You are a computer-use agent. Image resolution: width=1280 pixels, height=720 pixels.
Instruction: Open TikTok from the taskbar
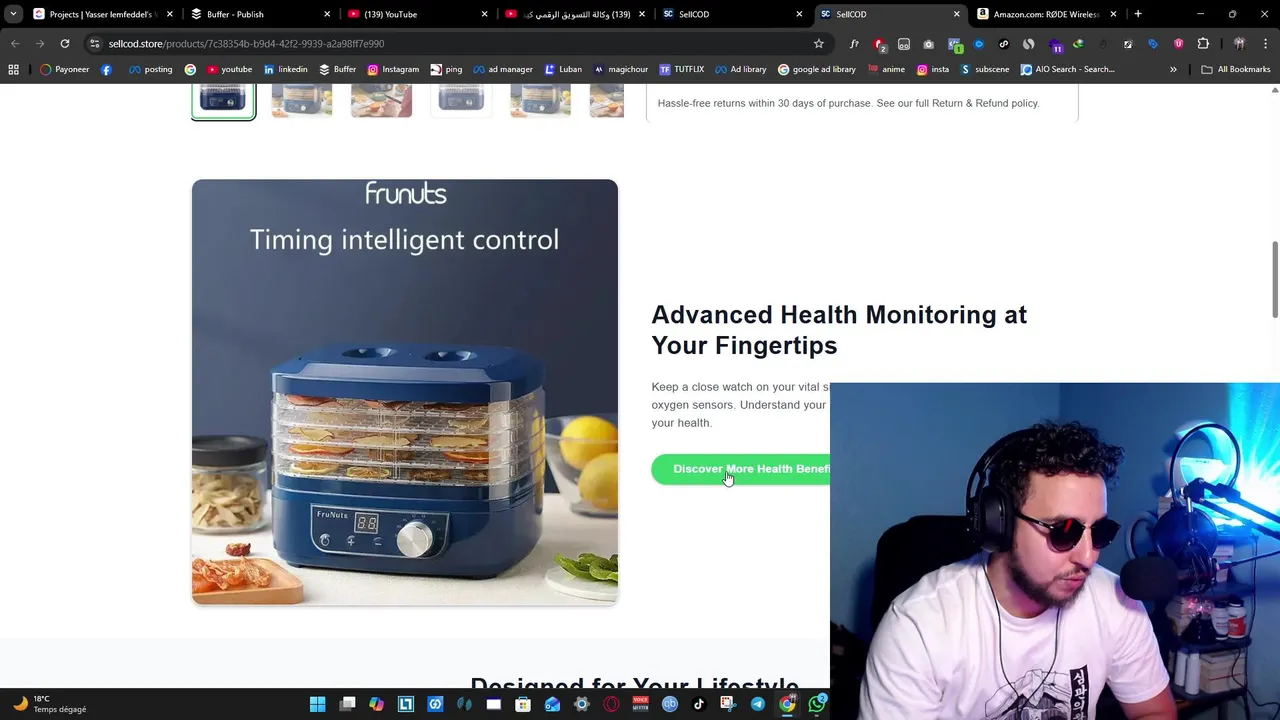pos(698,704)
